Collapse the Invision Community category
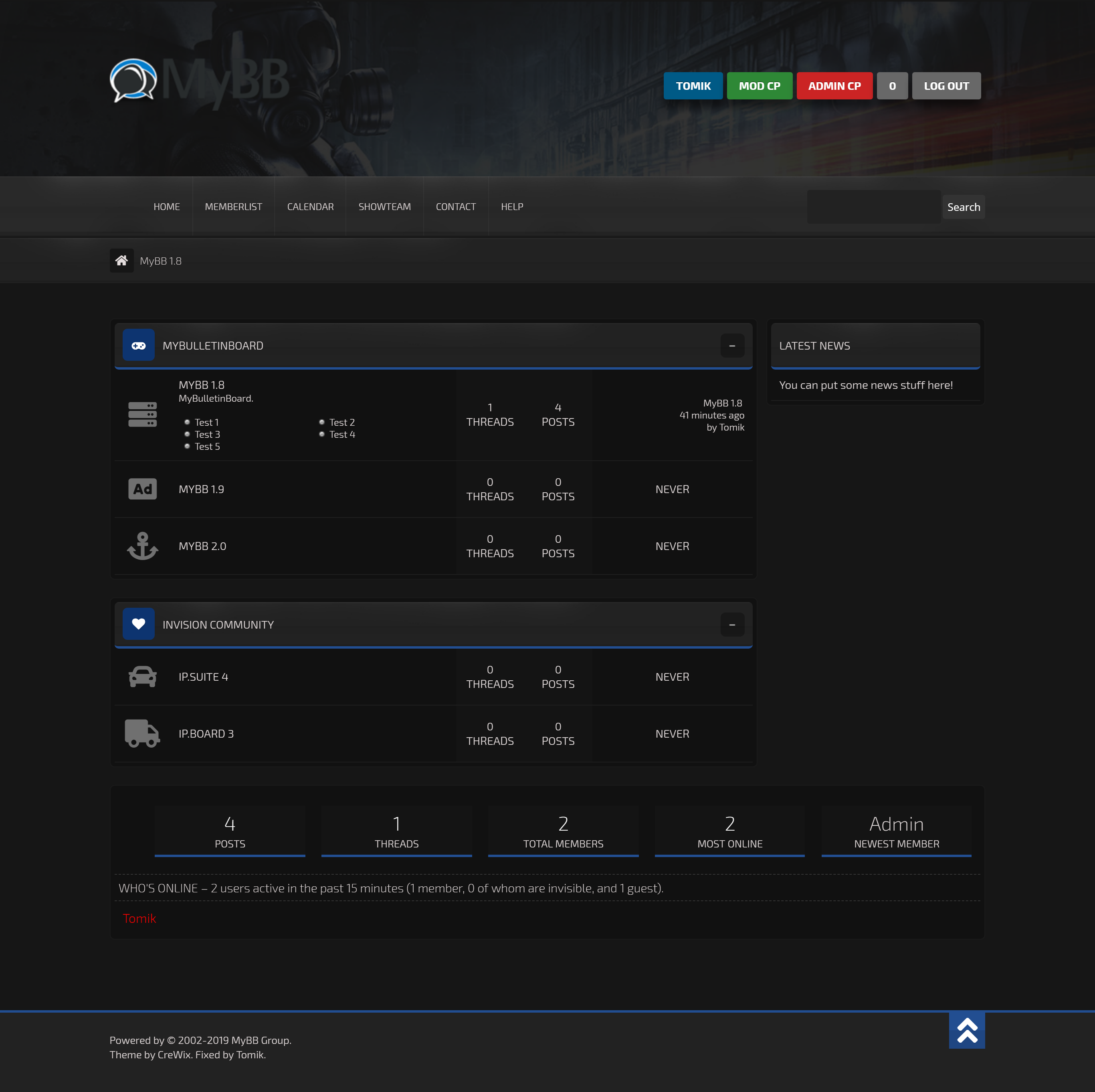Screen dimensions: 1095x1092 coord(732,624)
